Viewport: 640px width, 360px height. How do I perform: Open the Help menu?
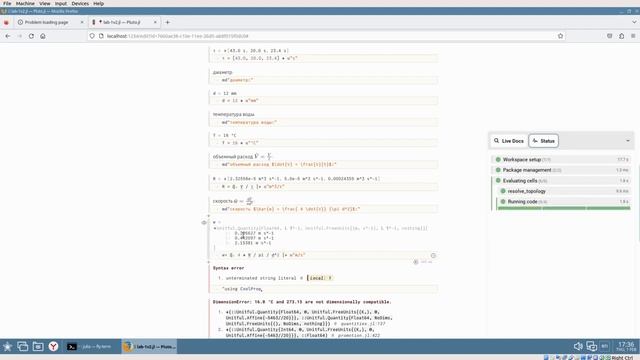point(98,3)
